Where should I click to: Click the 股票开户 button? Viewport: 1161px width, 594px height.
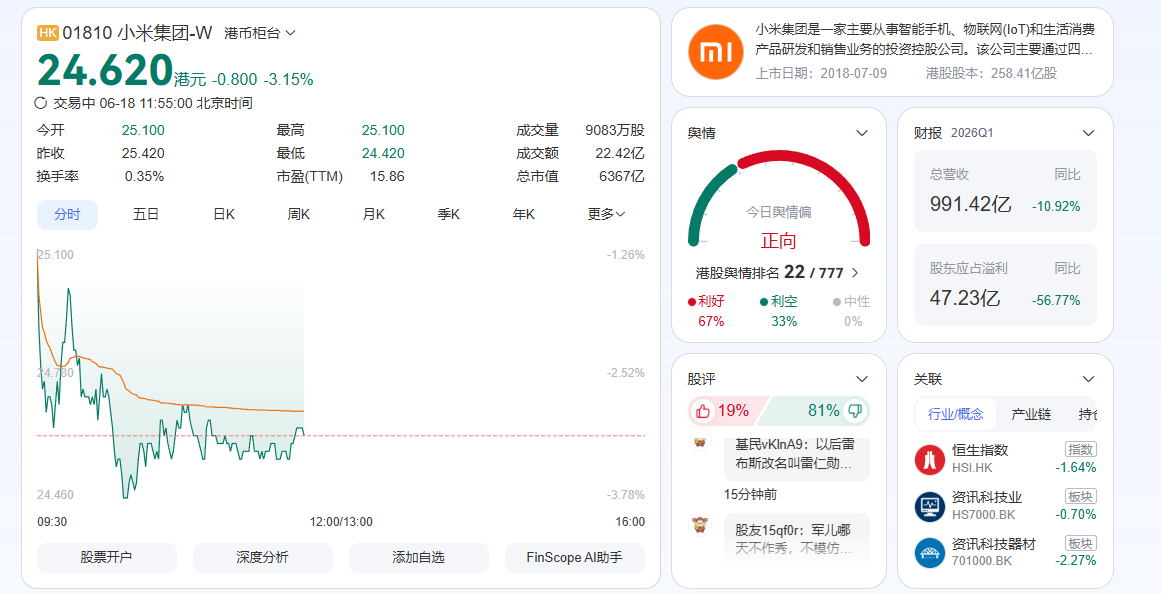(107, 558)
